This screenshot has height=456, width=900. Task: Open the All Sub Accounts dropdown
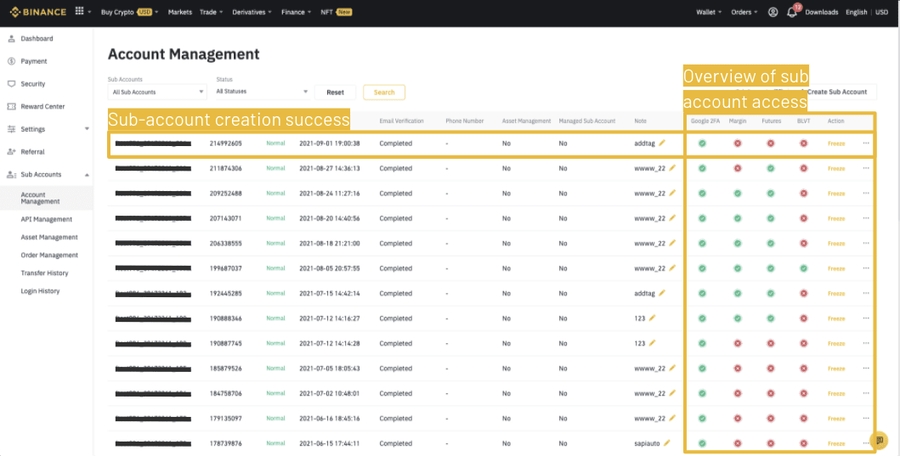click(x=157, y=92)
